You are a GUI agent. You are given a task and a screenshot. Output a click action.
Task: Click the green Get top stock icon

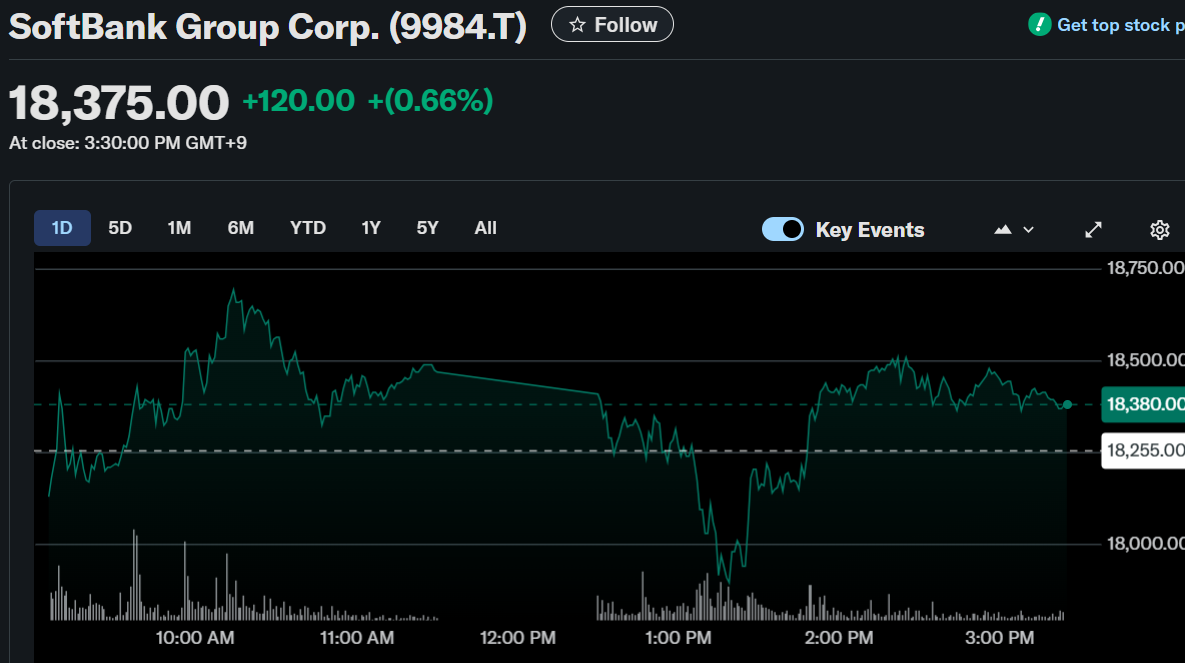click(x=1040, y=25)
